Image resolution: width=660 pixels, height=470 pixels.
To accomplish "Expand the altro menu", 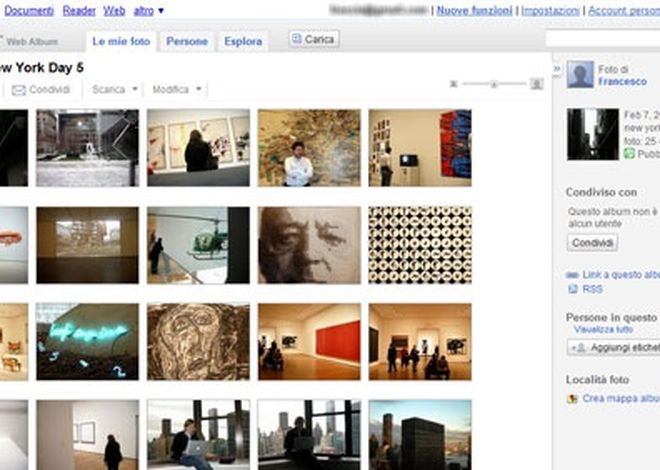I will (x=148, y=11).
